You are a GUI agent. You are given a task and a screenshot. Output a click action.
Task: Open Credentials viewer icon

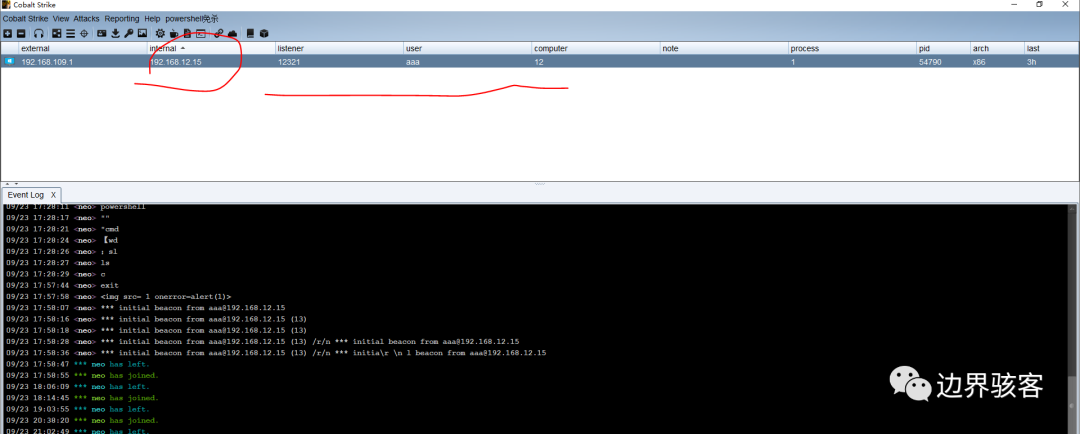coord(101,33)
